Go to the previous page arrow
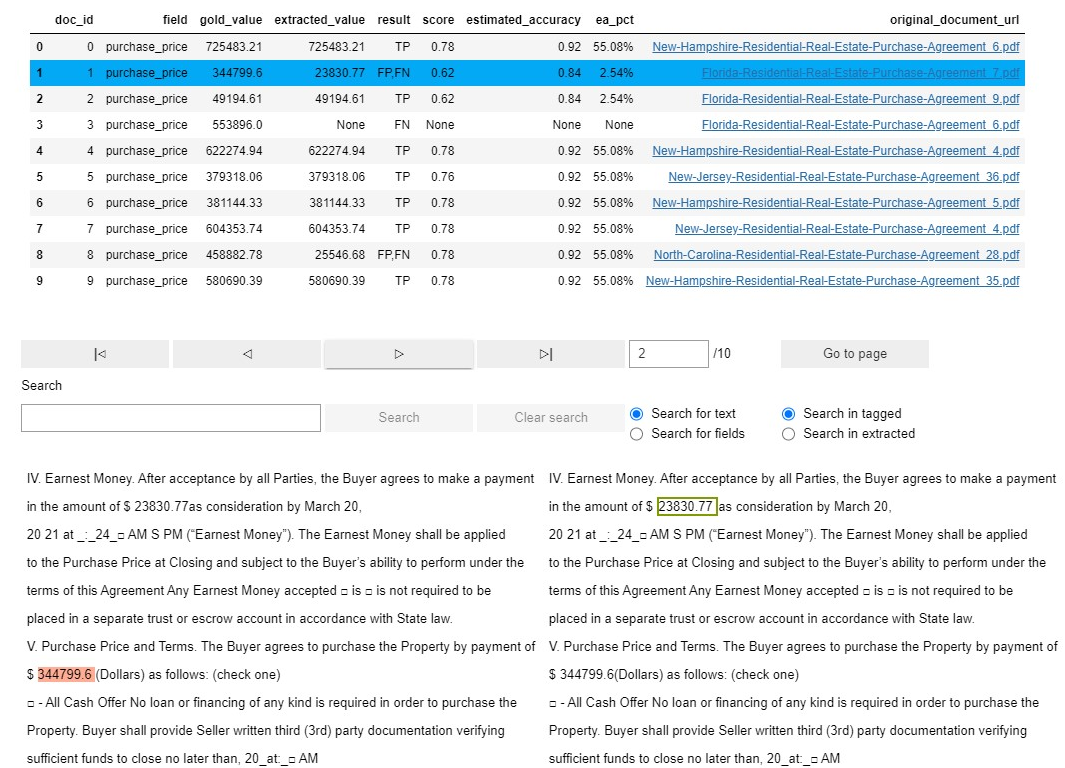 pyautogui.click(x=247, y=354)
